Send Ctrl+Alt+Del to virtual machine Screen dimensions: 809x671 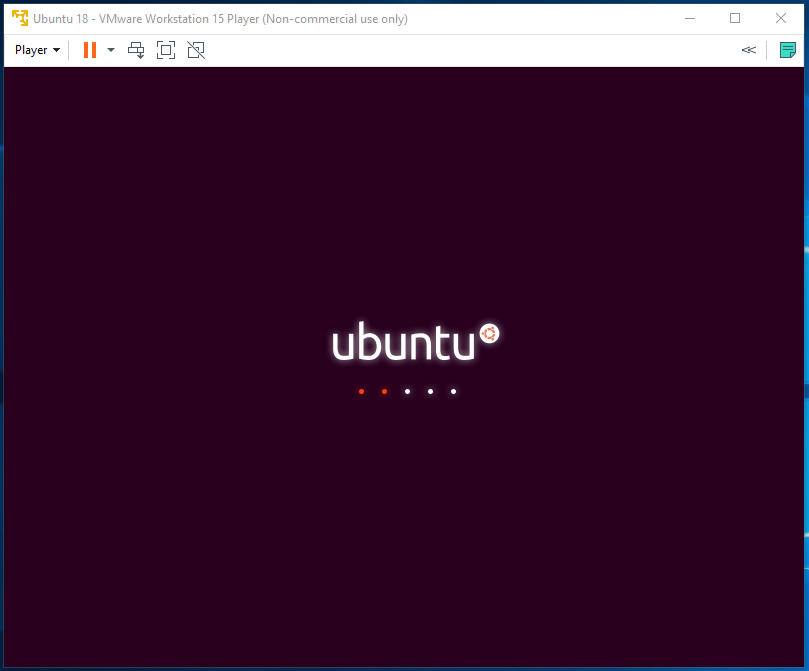136,50
